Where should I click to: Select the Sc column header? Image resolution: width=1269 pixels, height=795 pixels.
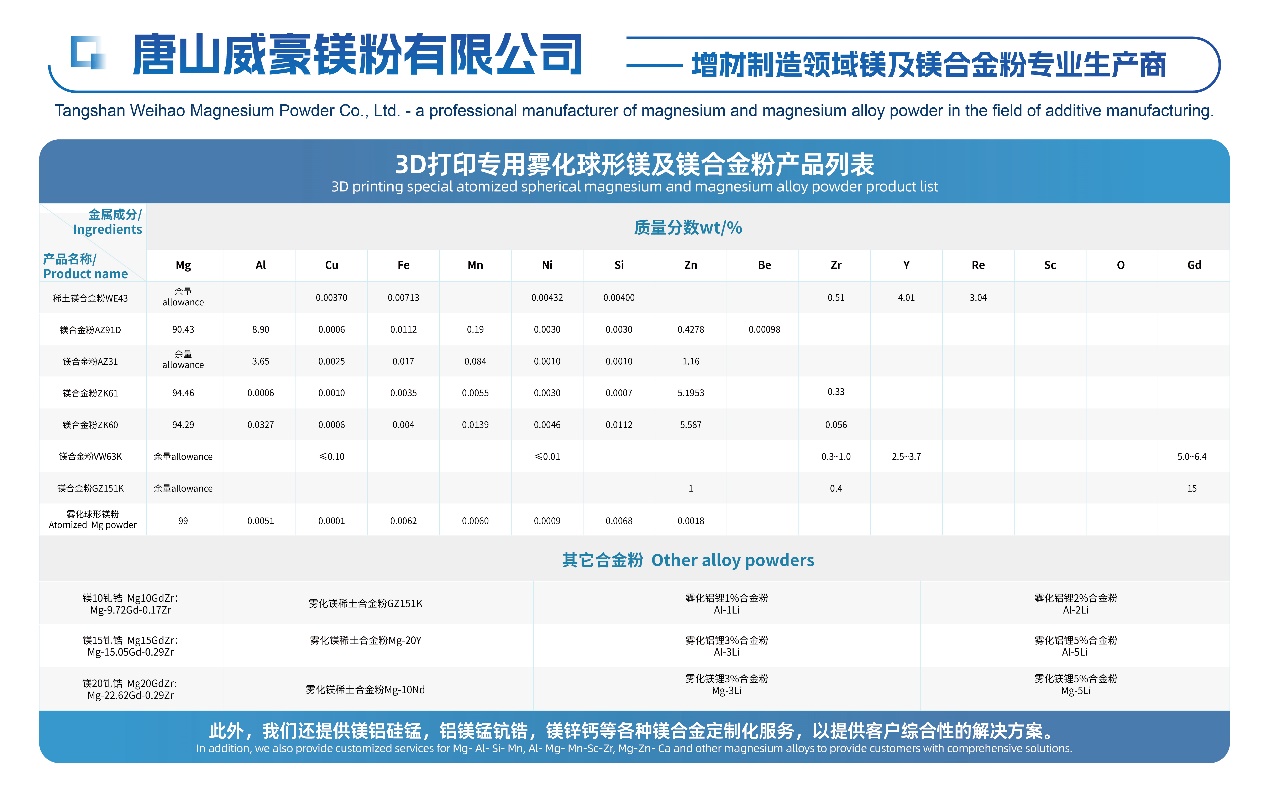[1050, 266]
